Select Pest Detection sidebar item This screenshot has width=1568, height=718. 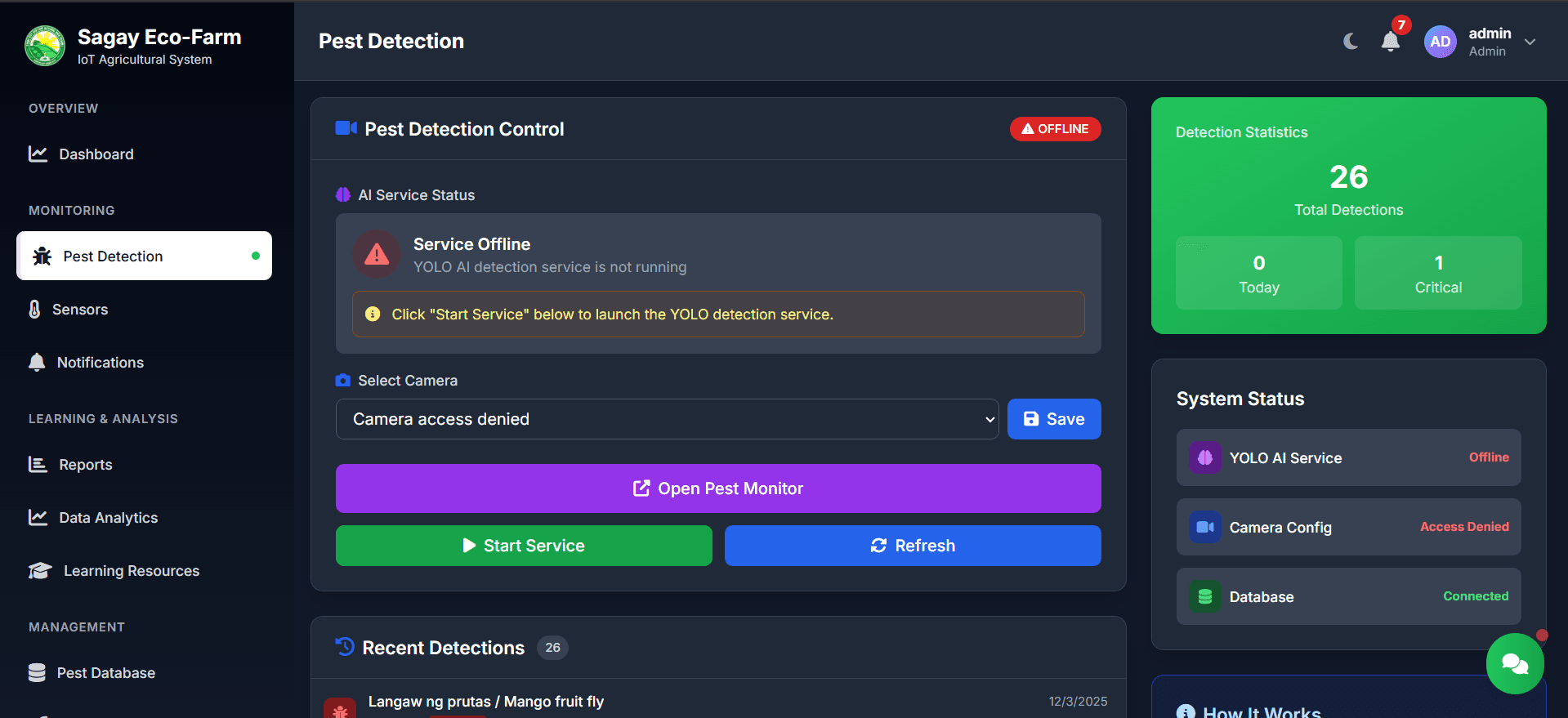(144, 256)
